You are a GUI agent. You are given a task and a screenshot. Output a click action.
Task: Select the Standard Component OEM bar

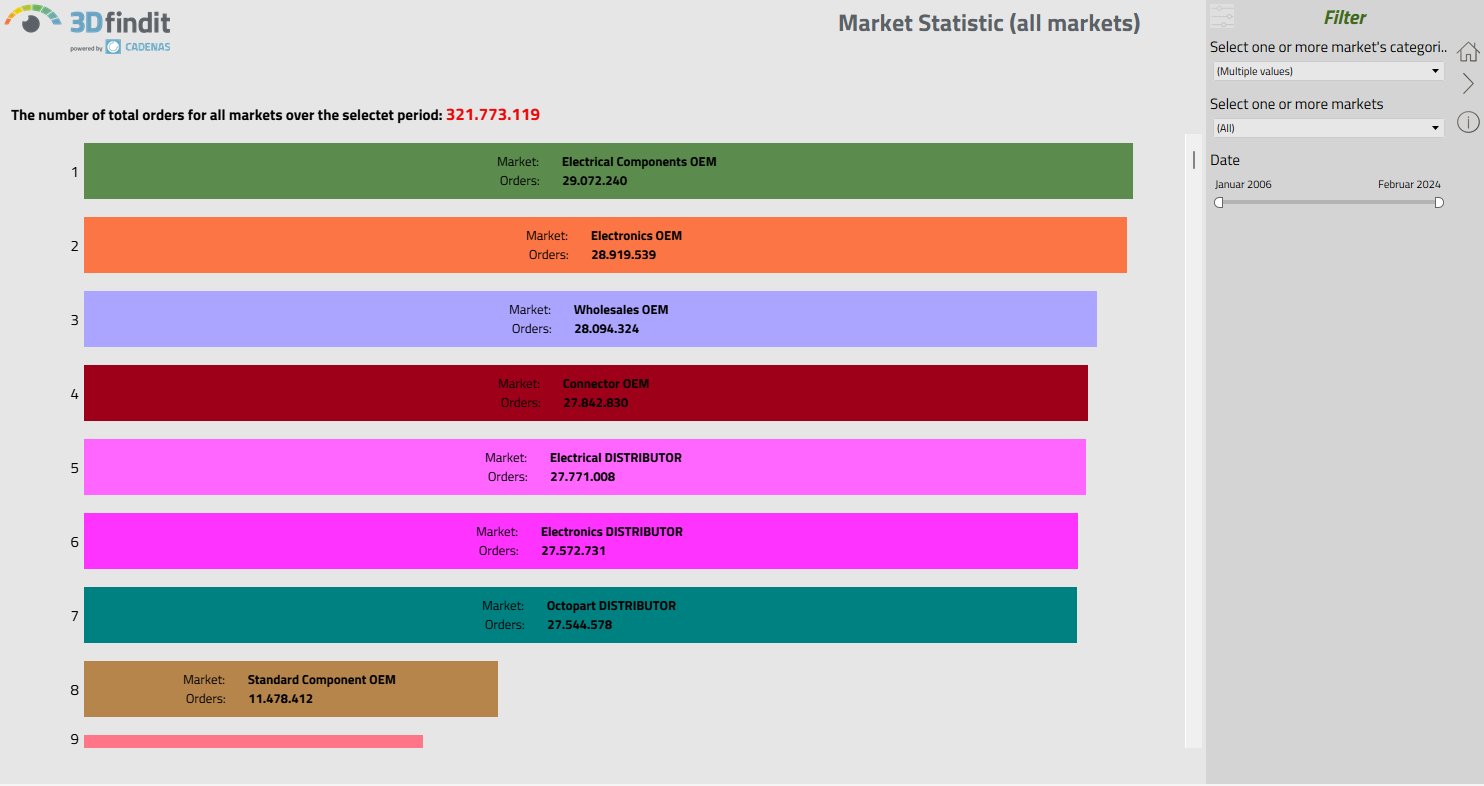tap(290, 689)
